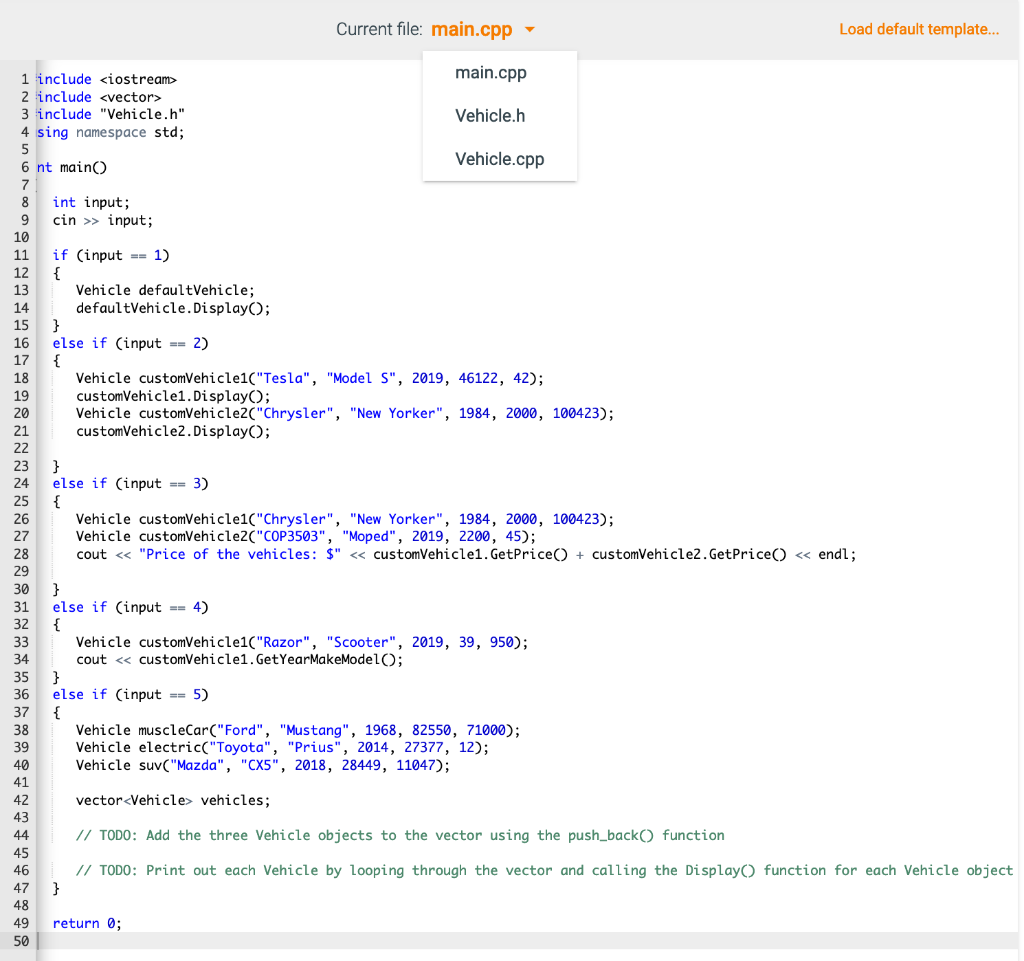Image resolution: width=1024 pixels, height=961 pixels.
Task: Click the electric Toyota Prius line
Action: click(282, 747)
